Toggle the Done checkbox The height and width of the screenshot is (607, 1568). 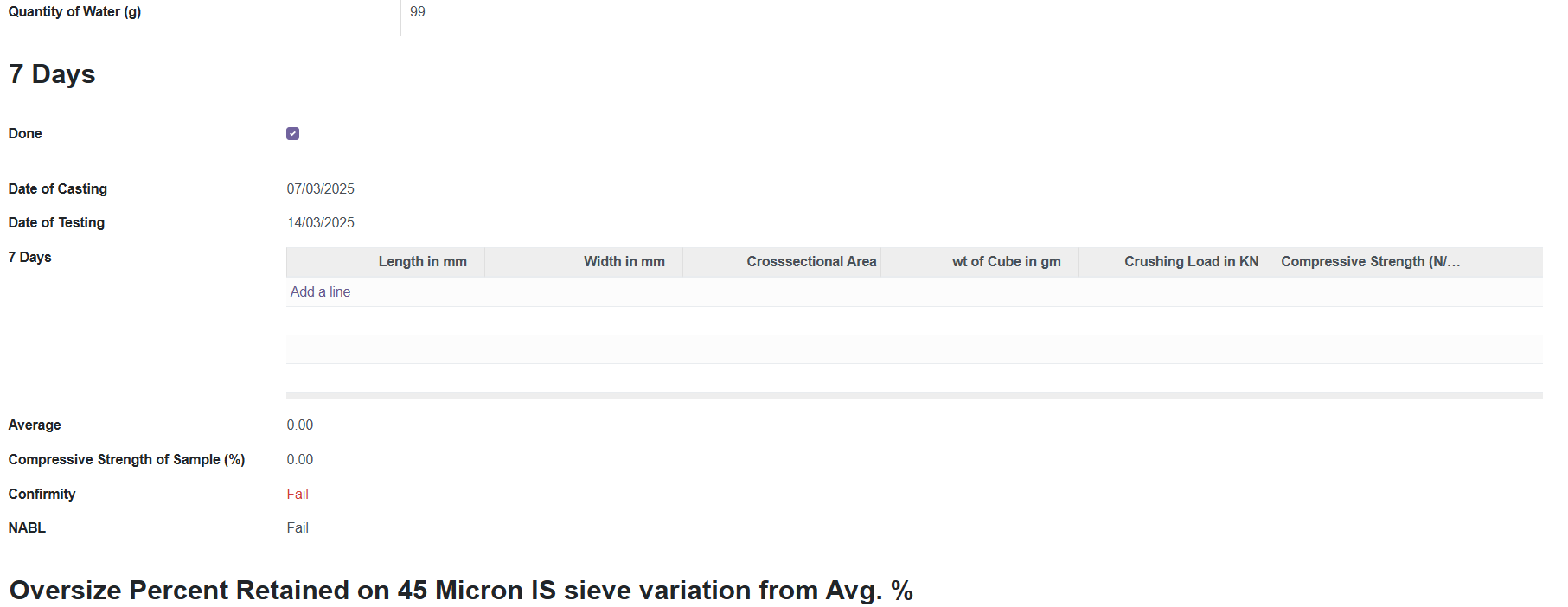point(293,134)
